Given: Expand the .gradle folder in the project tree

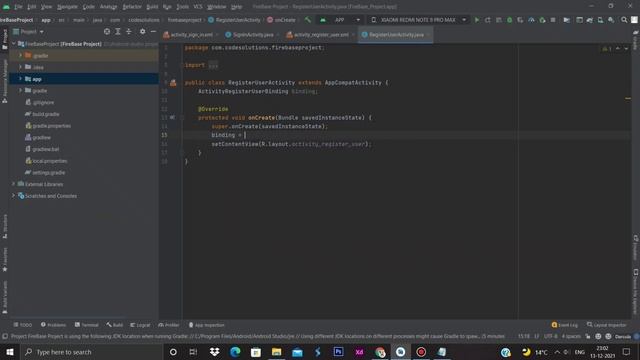Looking at the screenshot, I should (x=20, y=56).
